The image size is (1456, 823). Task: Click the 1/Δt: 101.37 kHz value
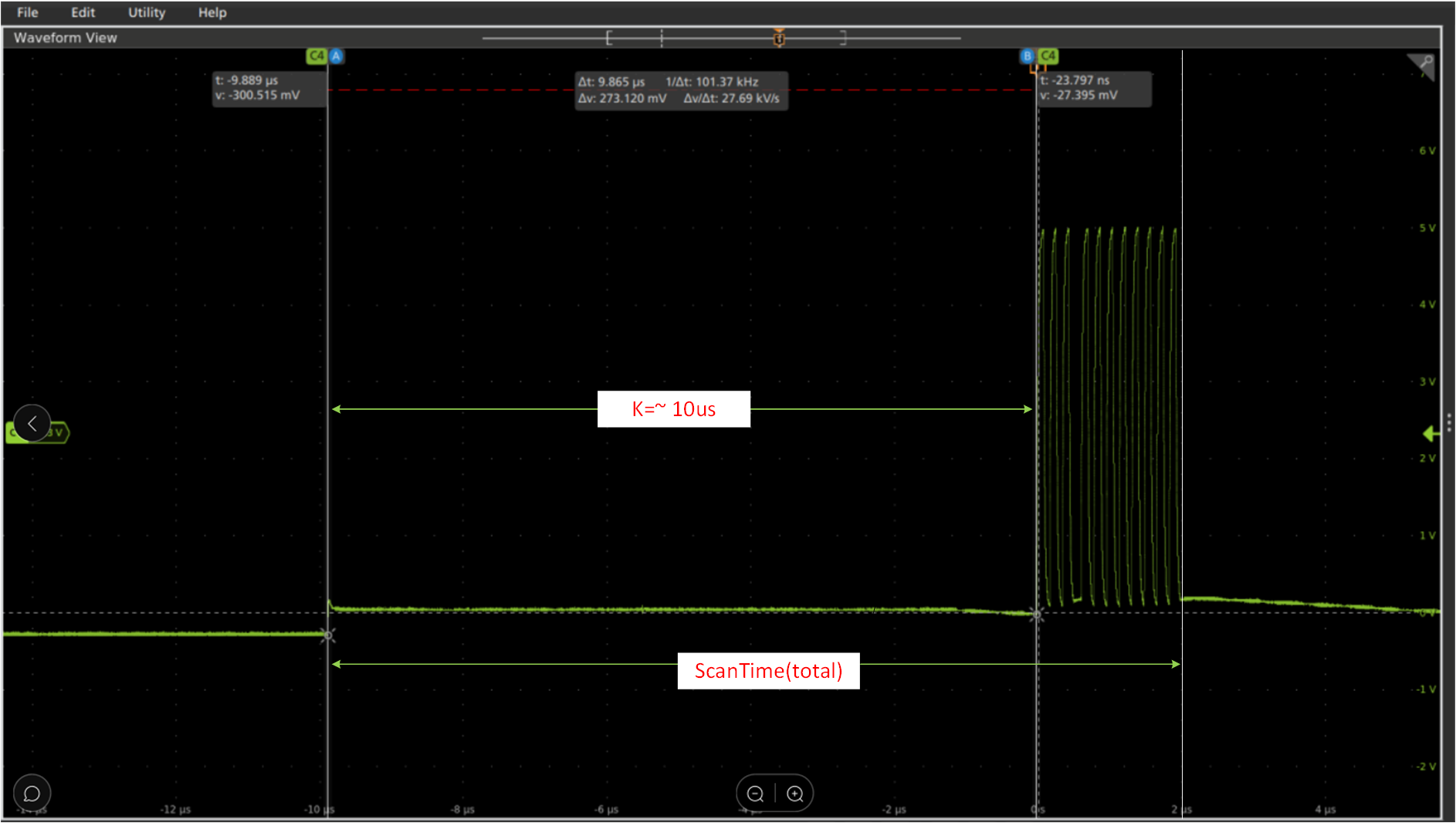click(712, 82)
